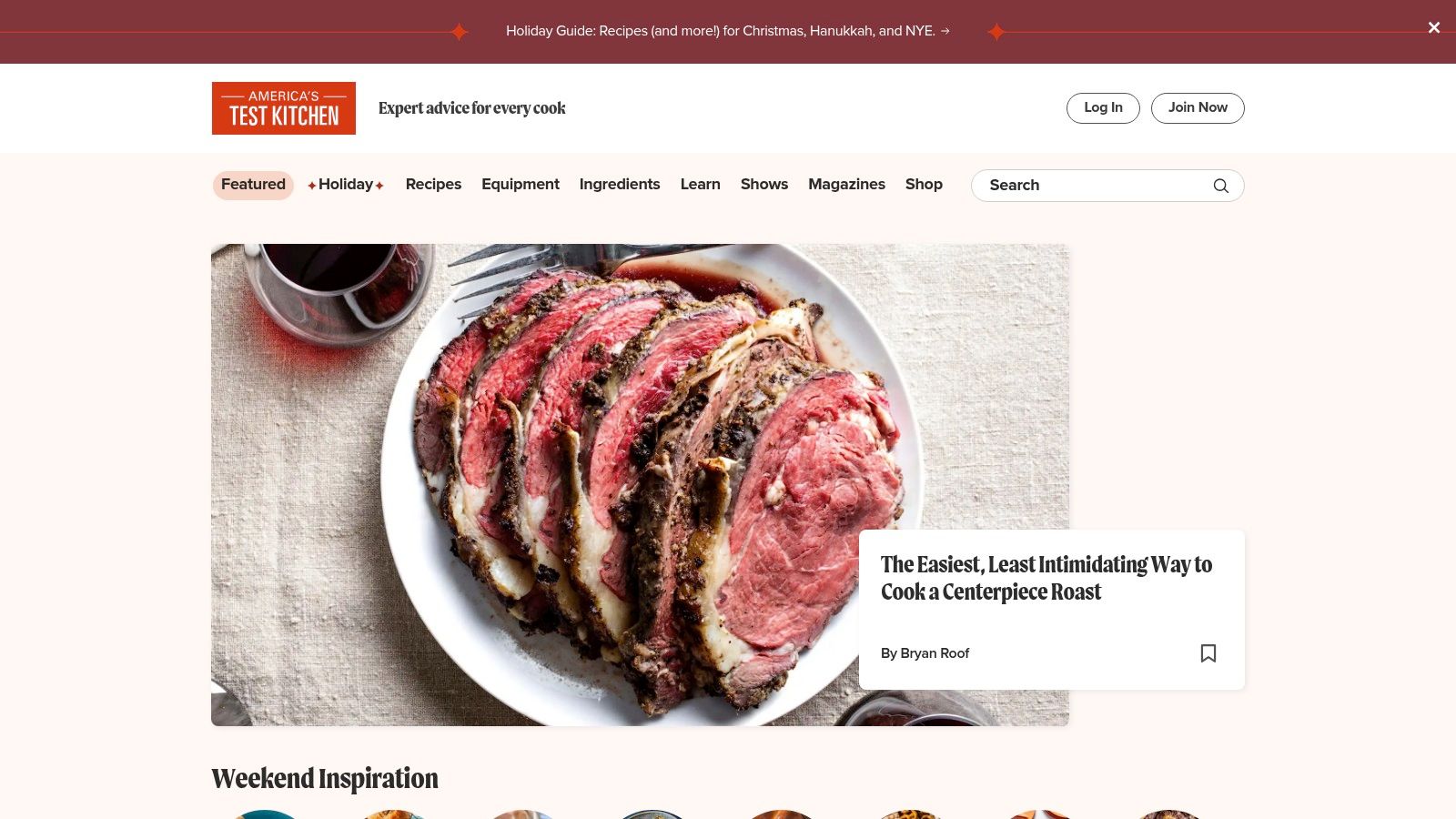
Task: Follow the Holiday Guide banner arrow link
Action: click(x=728, y=31)
